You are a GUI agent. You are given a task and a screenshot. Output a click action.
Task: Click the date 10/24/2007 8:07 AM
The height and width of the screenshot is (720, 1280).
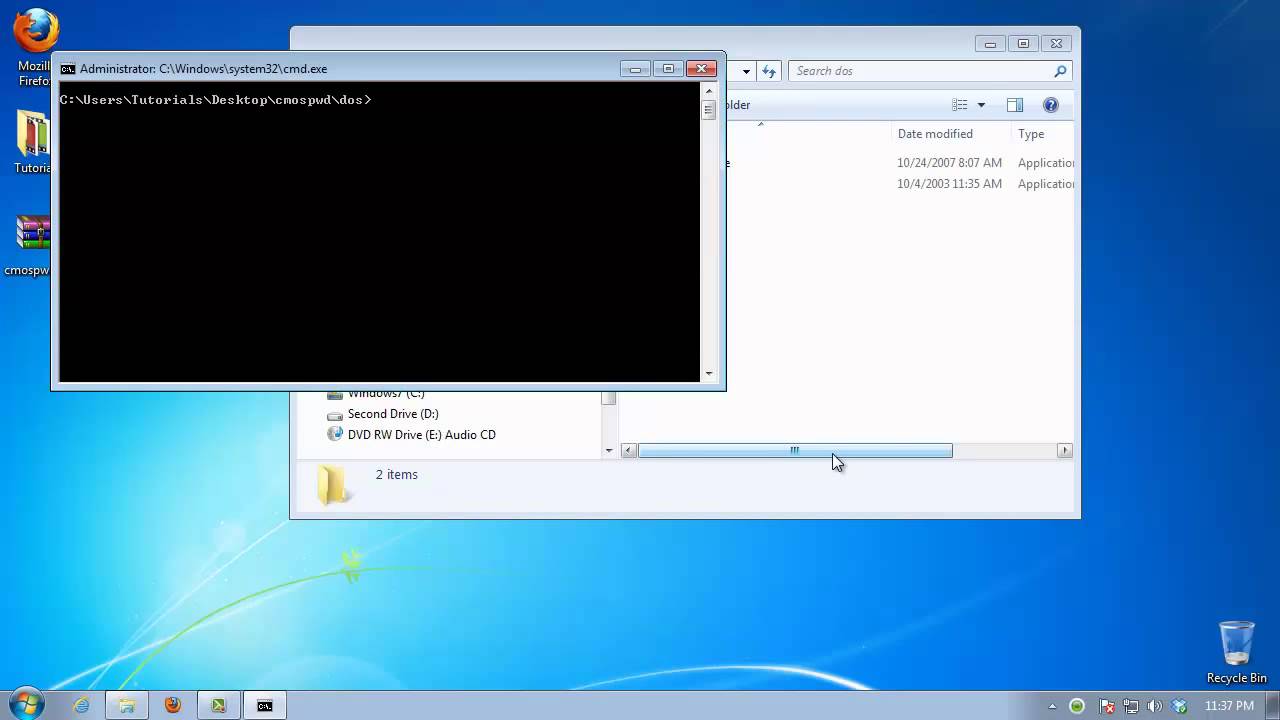949,163
